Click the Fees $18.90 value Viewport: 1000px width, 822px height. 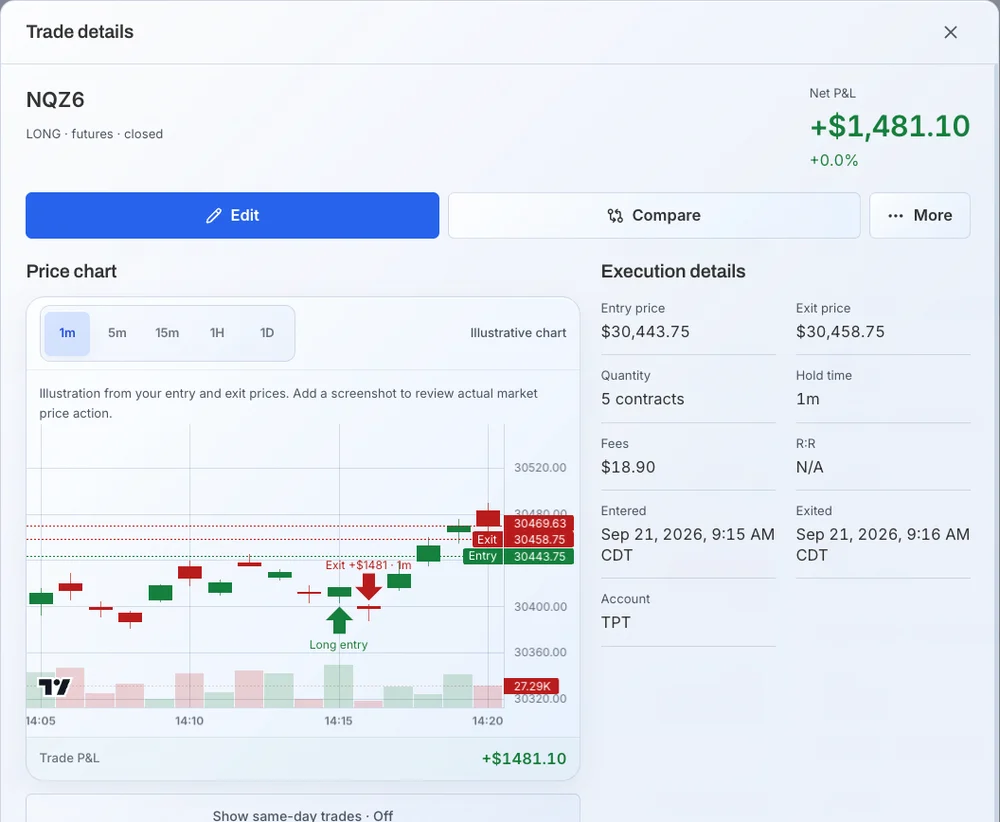pos(628,467)
